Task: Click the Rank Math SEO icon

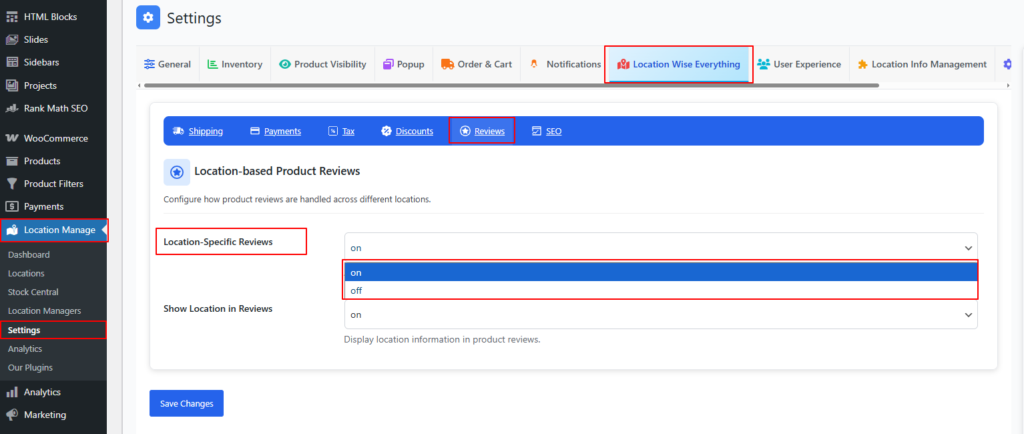Action: click(12, 108)
